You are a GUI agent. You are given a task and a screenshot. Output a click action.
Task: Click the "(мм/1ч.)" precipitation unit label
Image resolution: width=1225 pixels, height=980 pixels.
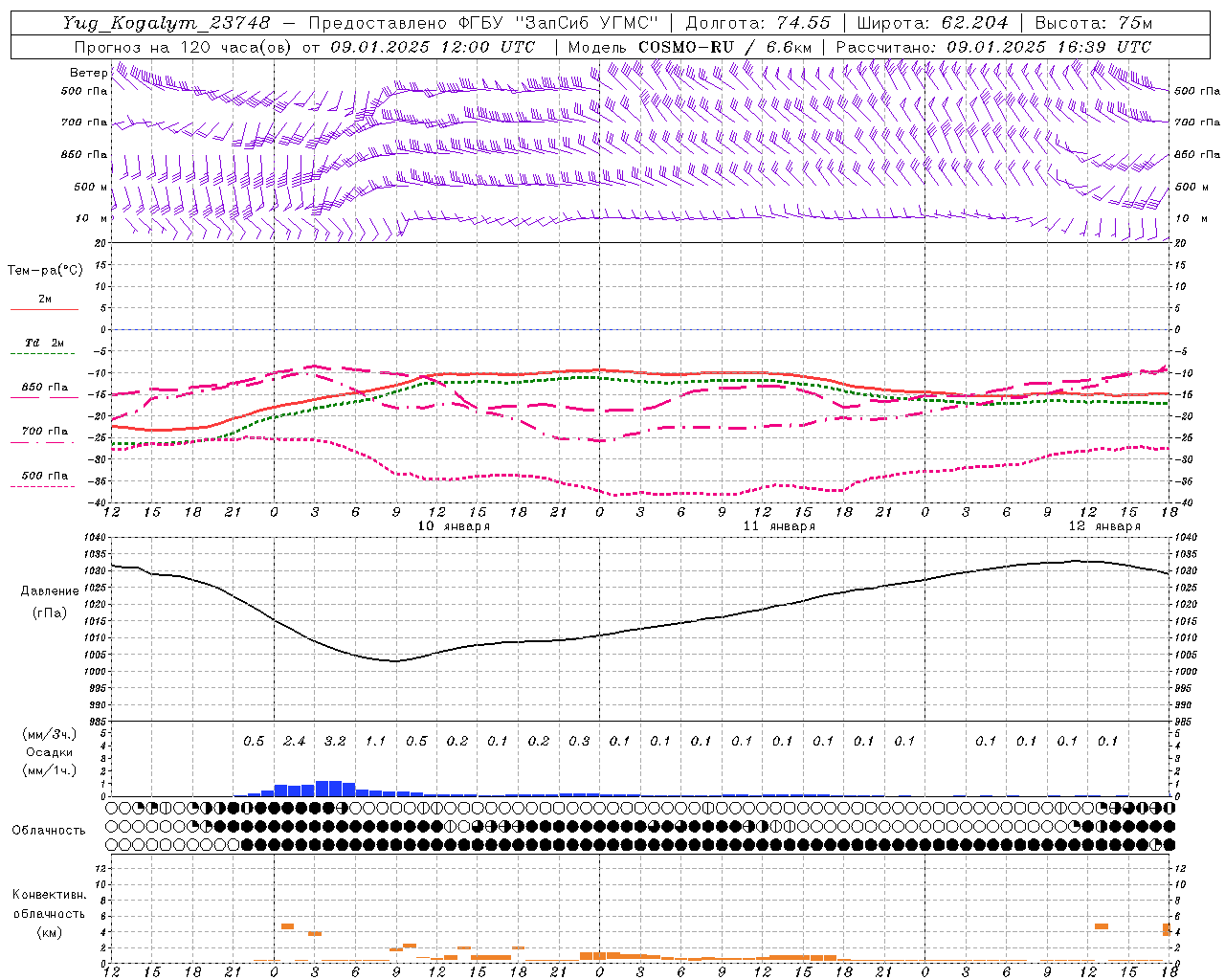click(50, 771)
